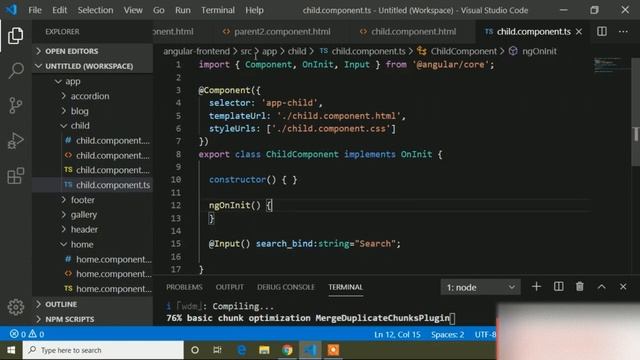Change indentation via Spaces: 2
Image resolution: width=640 pixels, height=360 pixels.
click(447, 335)
